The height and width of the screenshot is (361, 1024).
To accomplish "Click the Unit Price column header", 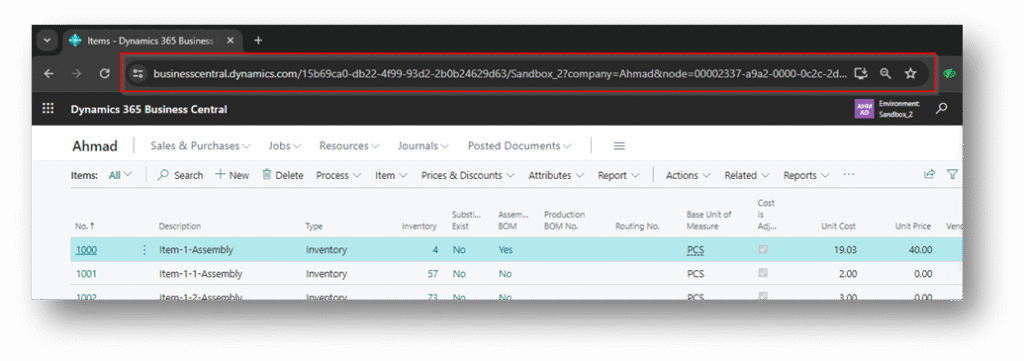I will 913,226.
